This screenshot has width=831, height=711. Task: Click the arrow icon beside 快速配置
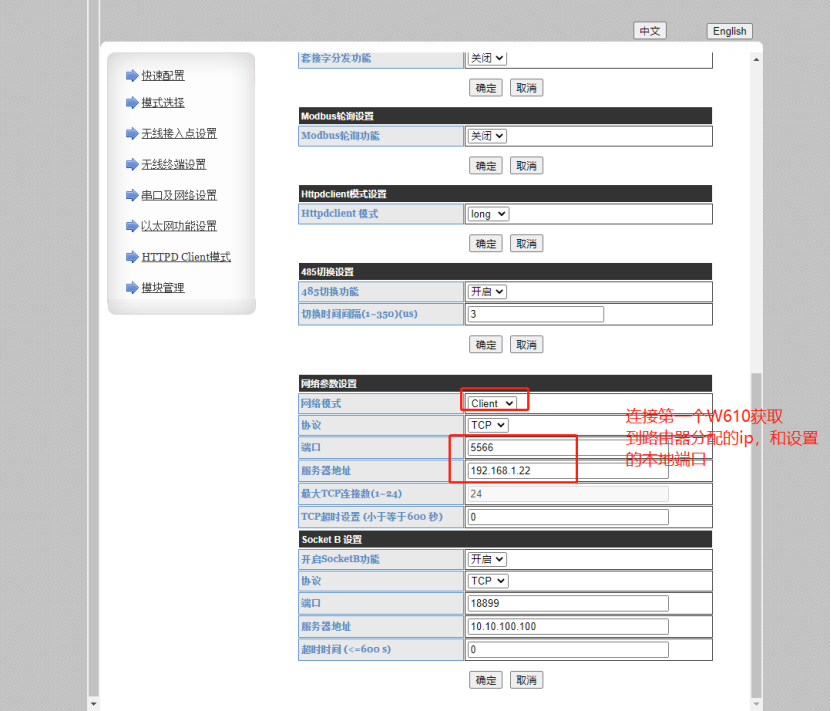point(132,76)
